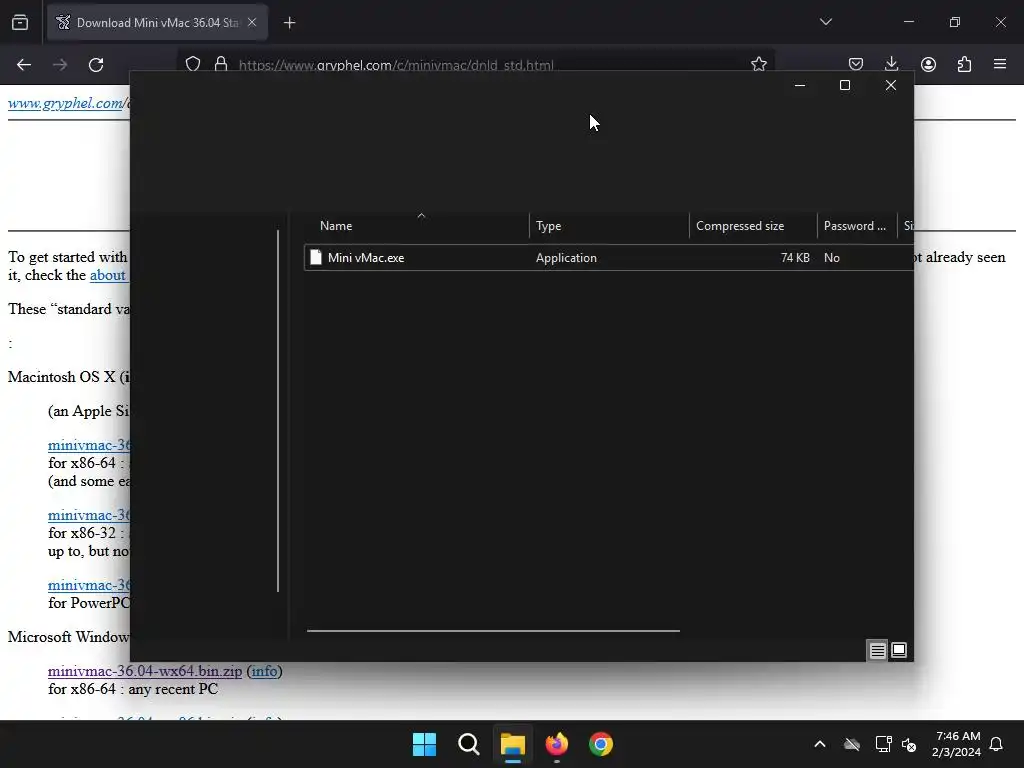Go back to previous page
Image resolution: width=1024 pixels, height=768 pixels.
coord(24,65)
